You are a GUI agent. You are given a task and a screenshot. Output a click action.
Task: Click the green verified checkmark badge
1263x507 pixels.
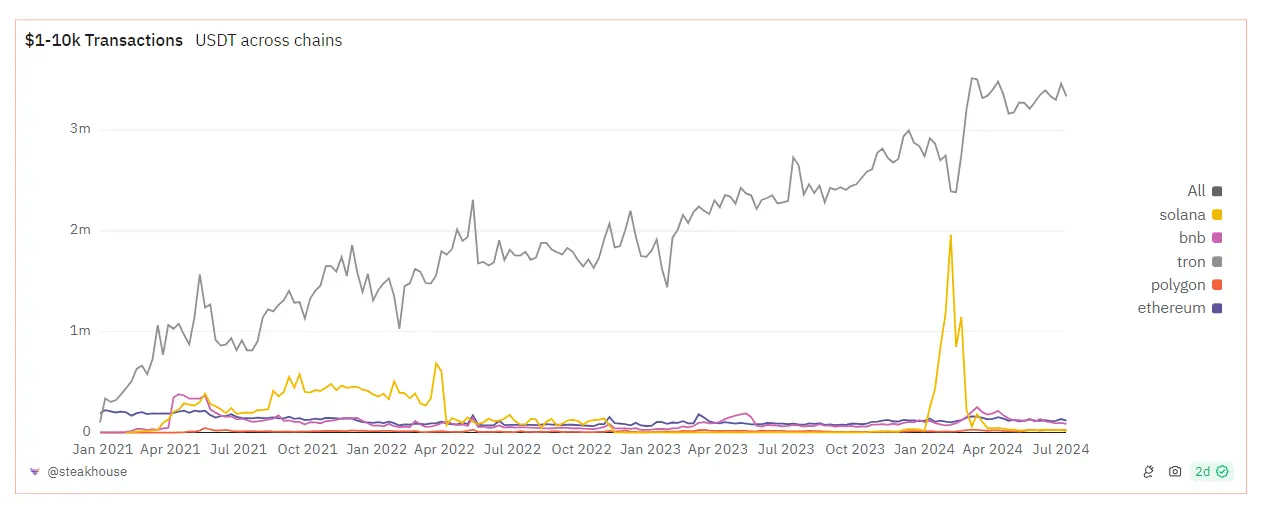point(1222,471)
